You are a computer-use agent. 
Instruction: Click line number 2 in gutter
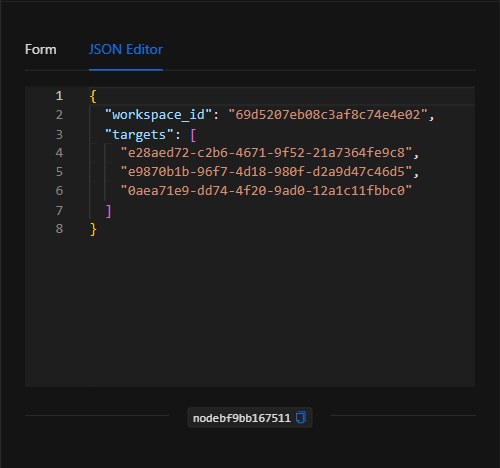pyautogui.click(x=59, y=115)
